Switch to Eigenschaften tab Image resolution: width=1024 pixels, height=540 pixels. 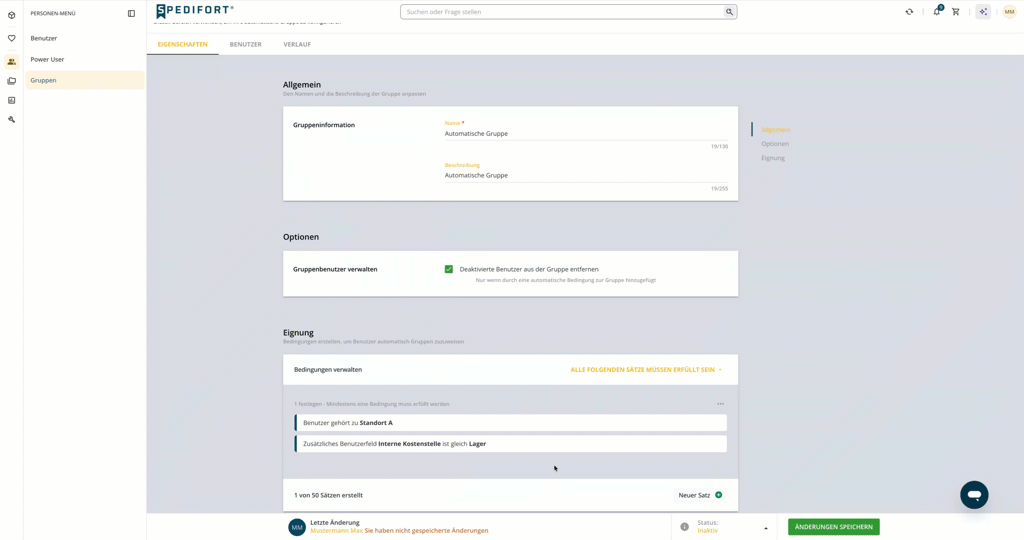[183, 44]
